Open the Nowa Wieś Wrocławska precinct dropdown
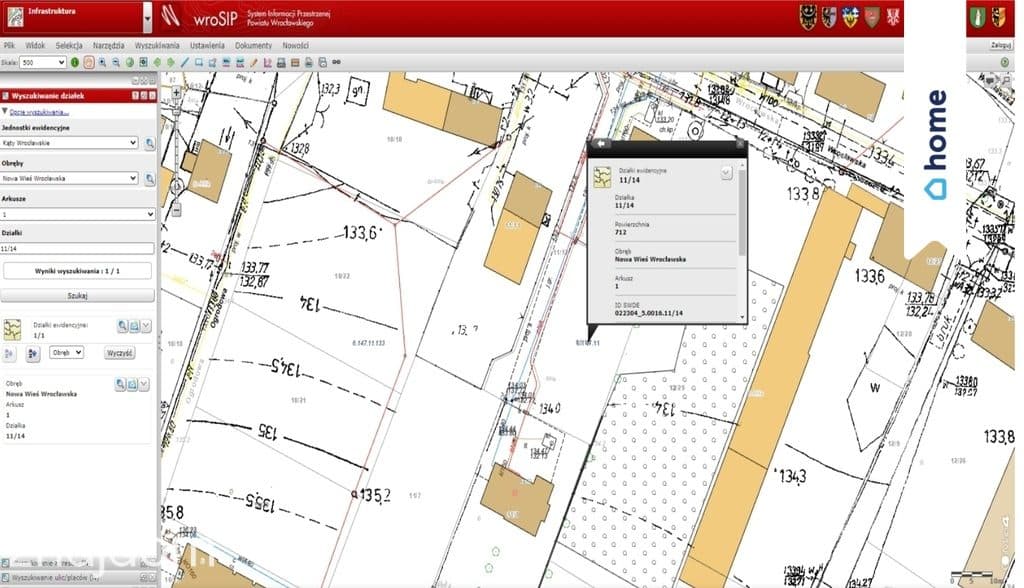Viewport: 1024px width, 588px height. point(69,178)
